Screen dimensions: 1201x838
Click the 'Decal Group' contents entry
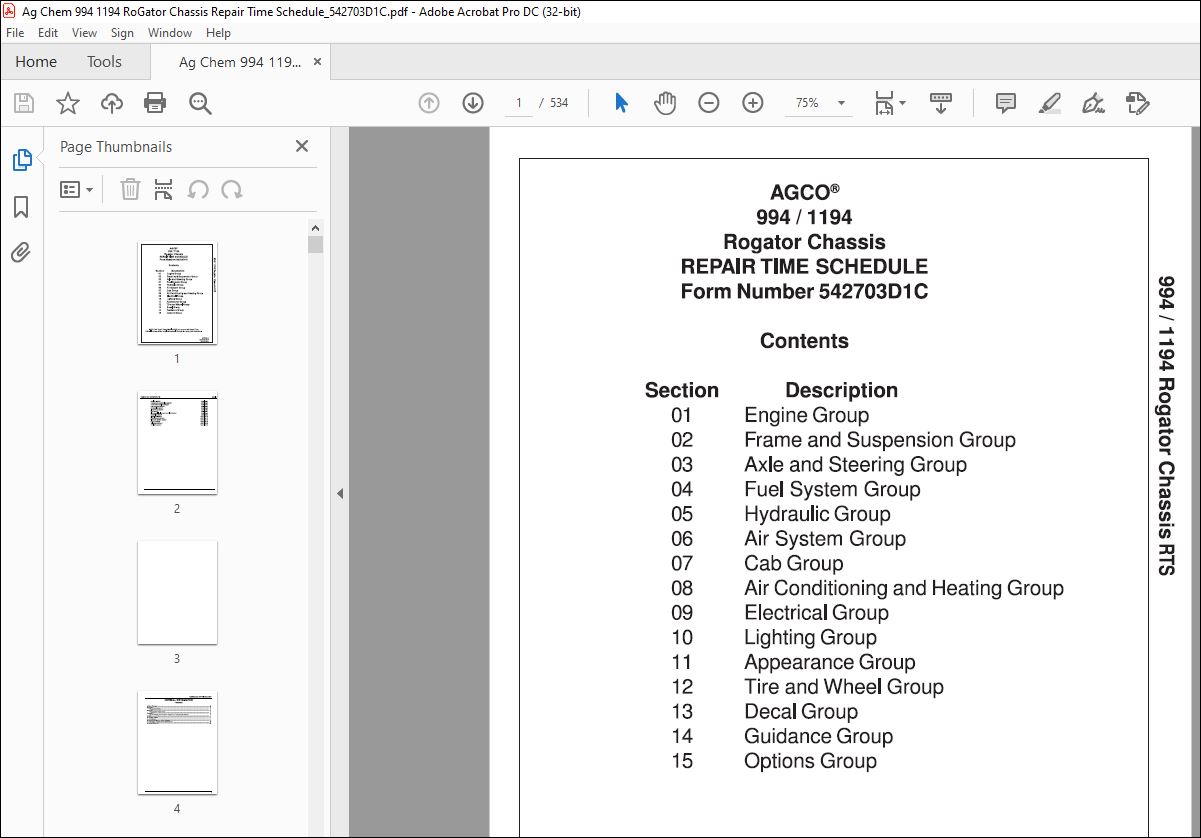[801, 712]
